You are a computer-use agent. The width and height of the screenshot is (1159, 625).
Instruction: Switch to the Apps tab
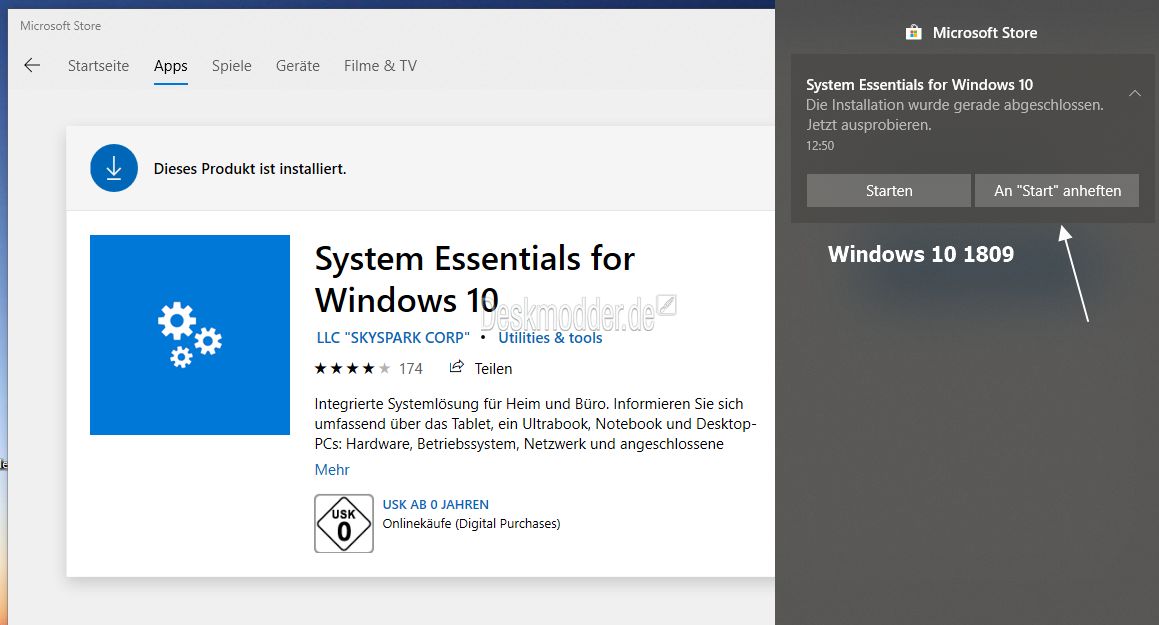coord(171,66)
